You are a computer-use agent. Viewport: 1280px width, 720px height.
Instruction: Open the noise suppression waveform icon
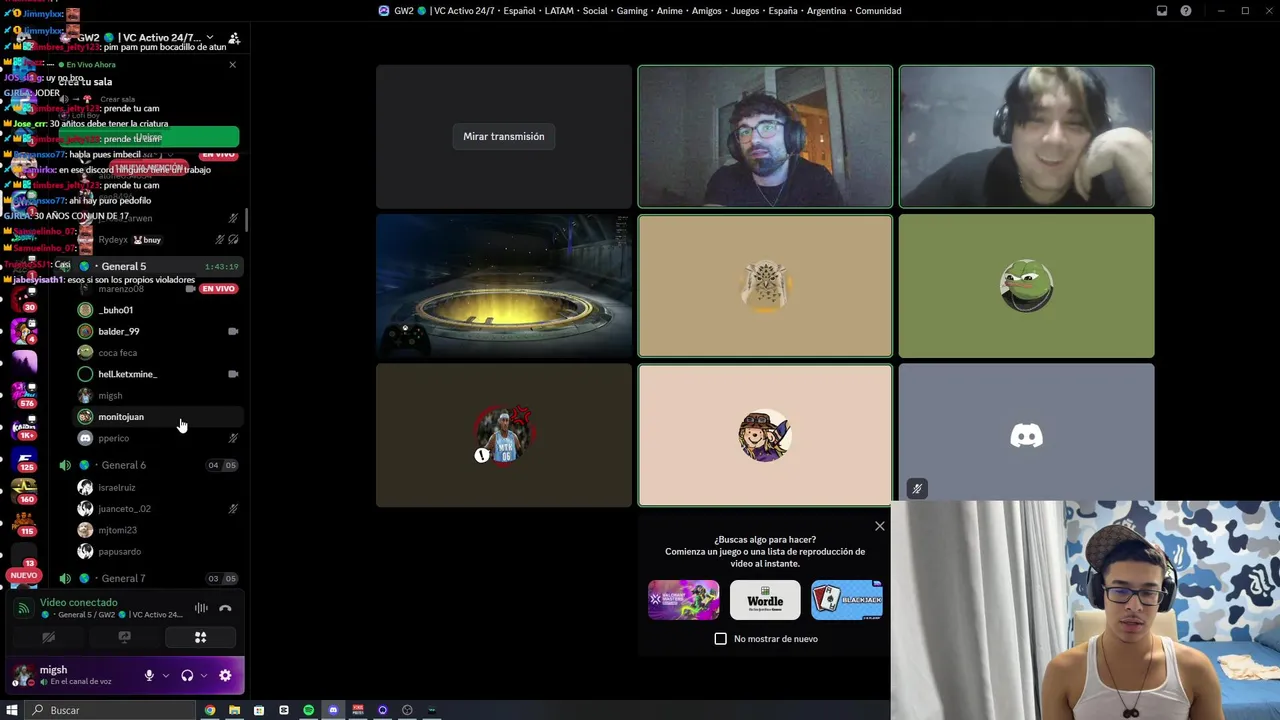[201, 608]
